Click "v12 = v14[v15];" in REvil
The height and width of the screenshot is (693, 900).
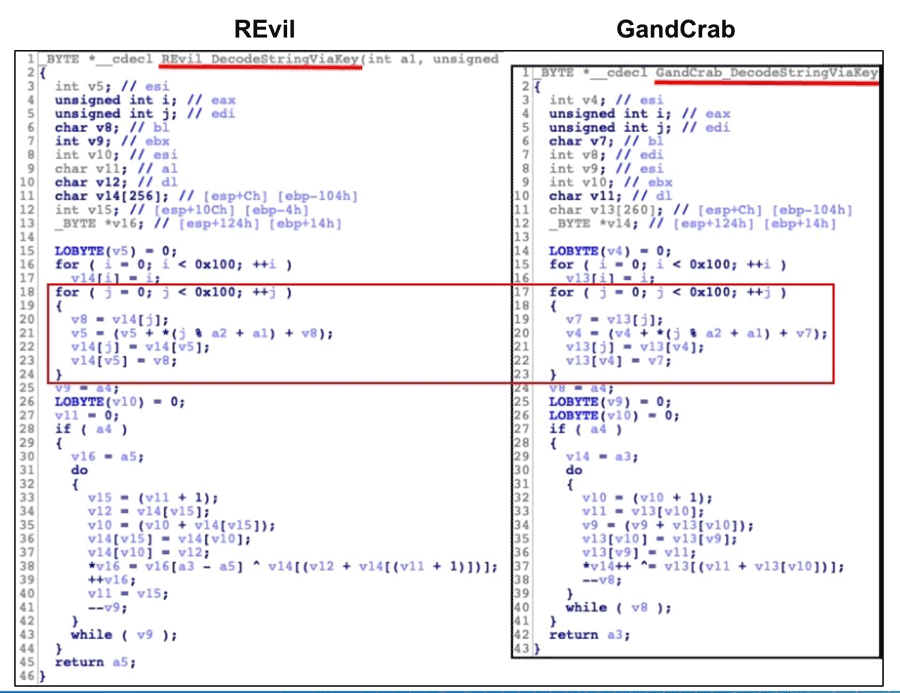[149, 512]
